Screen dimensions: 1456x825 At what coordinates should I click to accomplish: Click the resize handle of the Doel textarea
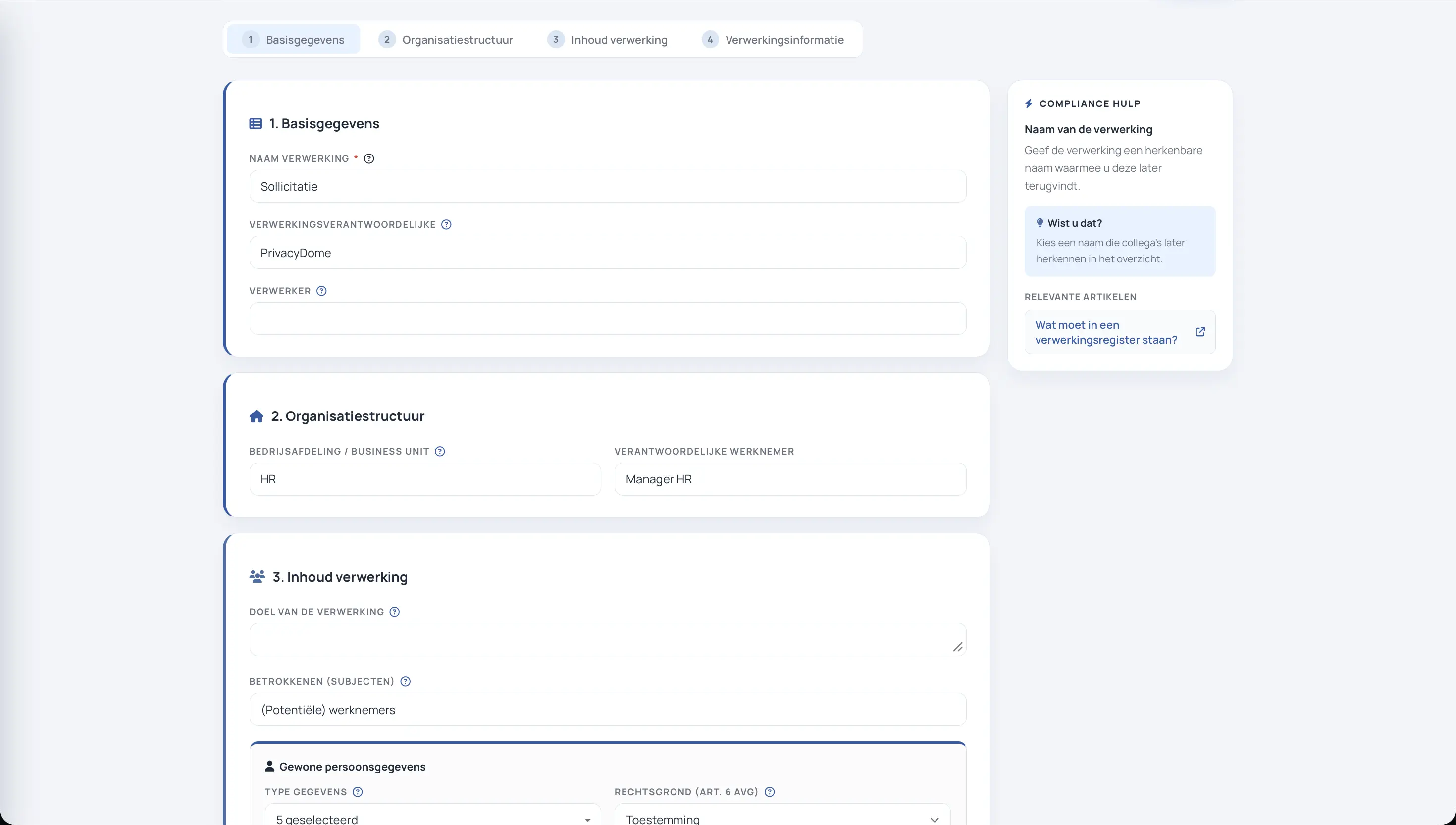coord(957,647)
